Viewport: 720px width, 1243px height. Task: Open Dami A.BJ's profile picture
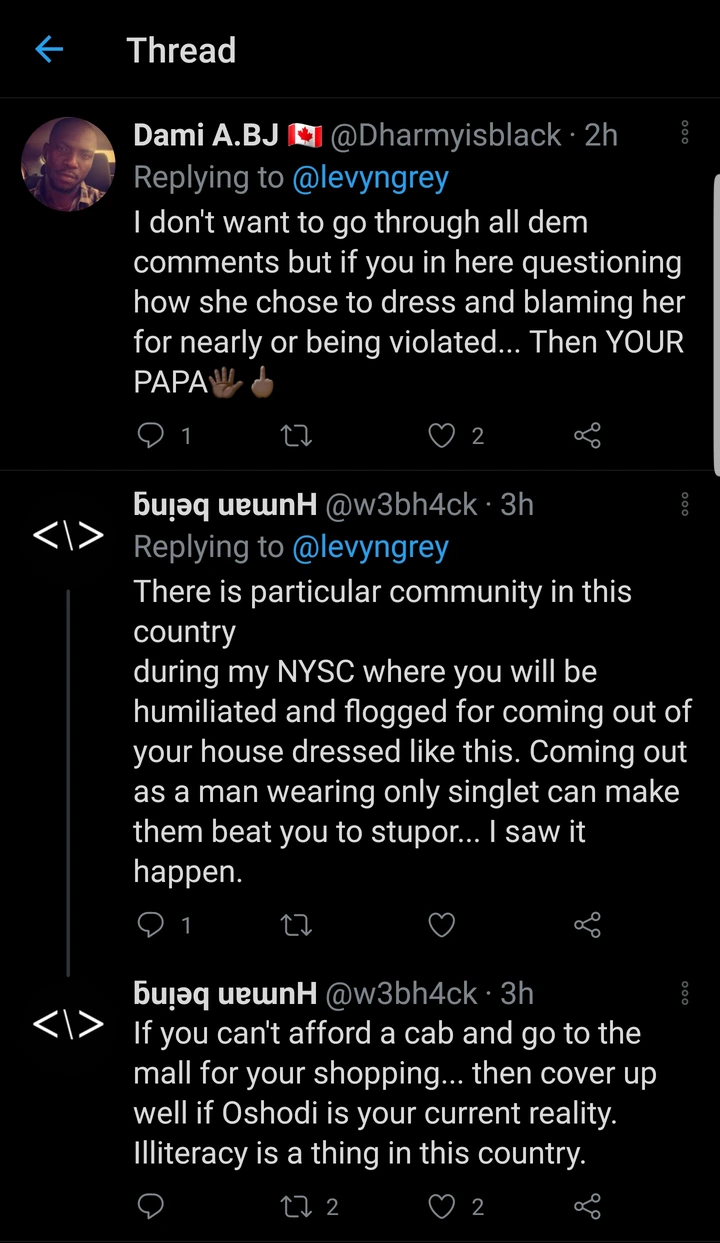pos(69,164)
